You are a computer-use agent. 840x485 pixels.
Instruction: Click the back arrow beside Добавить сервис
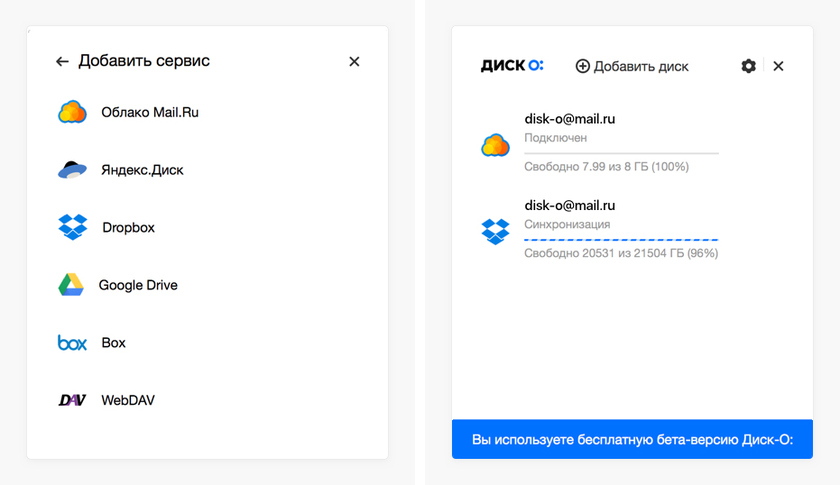point(62,62)
